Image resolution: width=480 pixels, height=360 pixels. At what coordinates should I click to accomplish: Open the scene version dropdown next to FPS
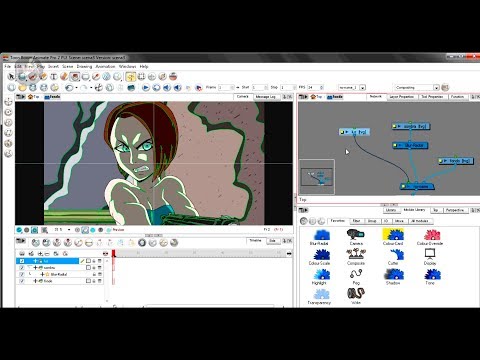click(x=363, y=88)
